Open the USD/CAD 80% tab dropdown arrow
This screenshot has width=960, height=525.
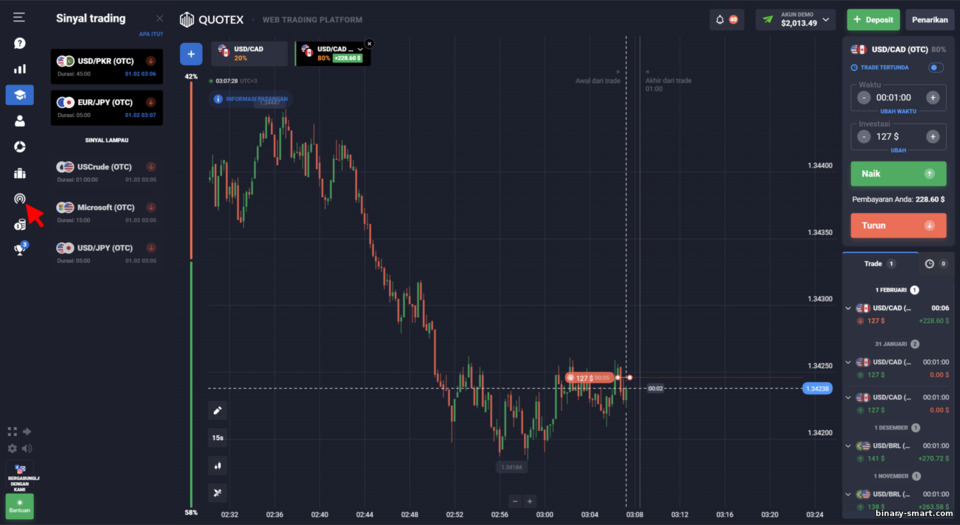tap(360, 49)
